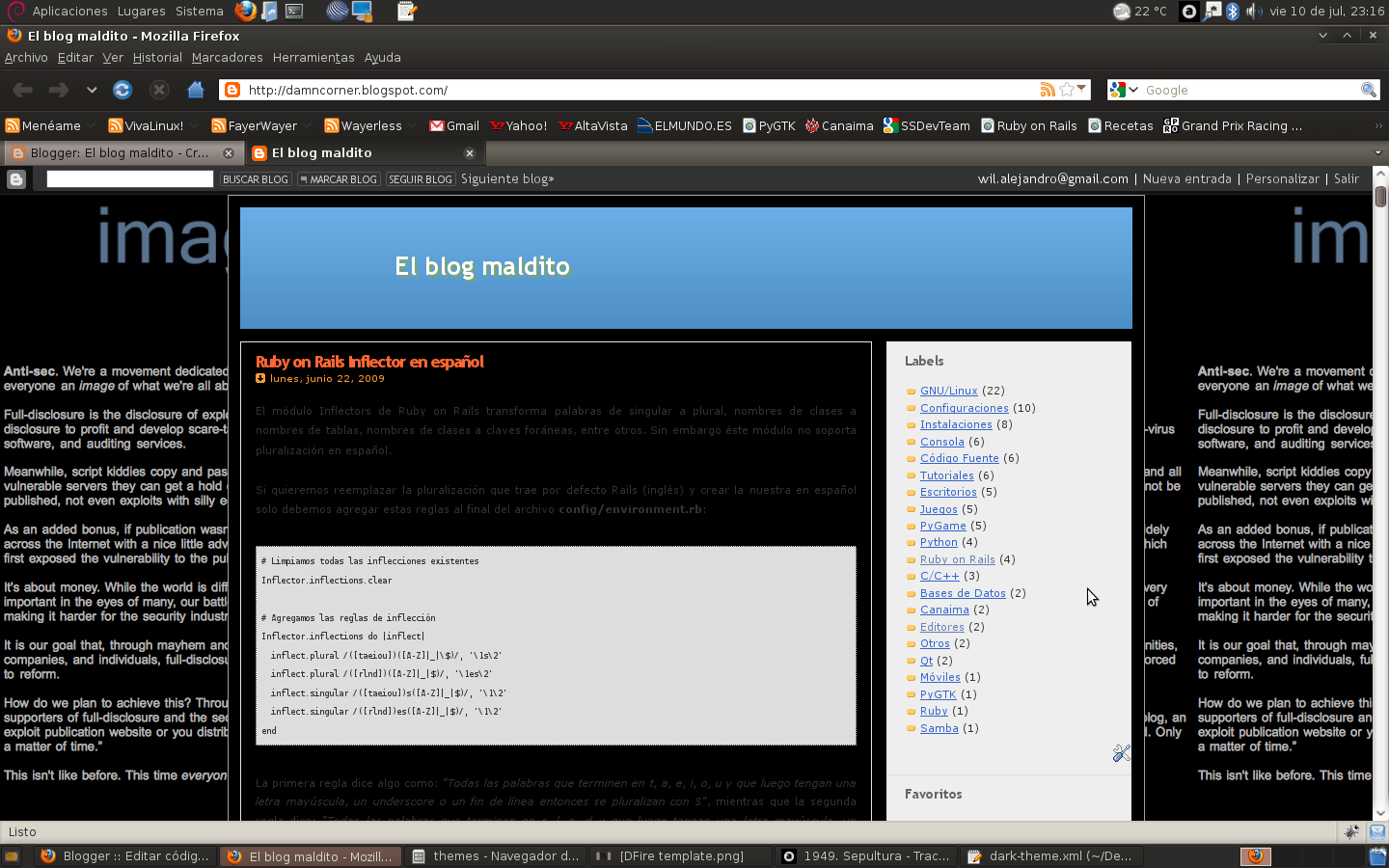Go to the Firefox home page icon
The image size is (1389, 868).
tap(196, 90)
